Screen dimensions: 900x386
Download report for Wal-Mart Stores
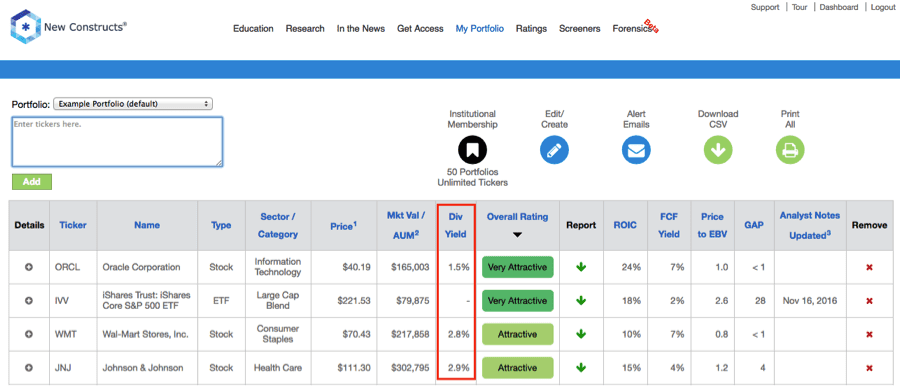tap(581, 334)
